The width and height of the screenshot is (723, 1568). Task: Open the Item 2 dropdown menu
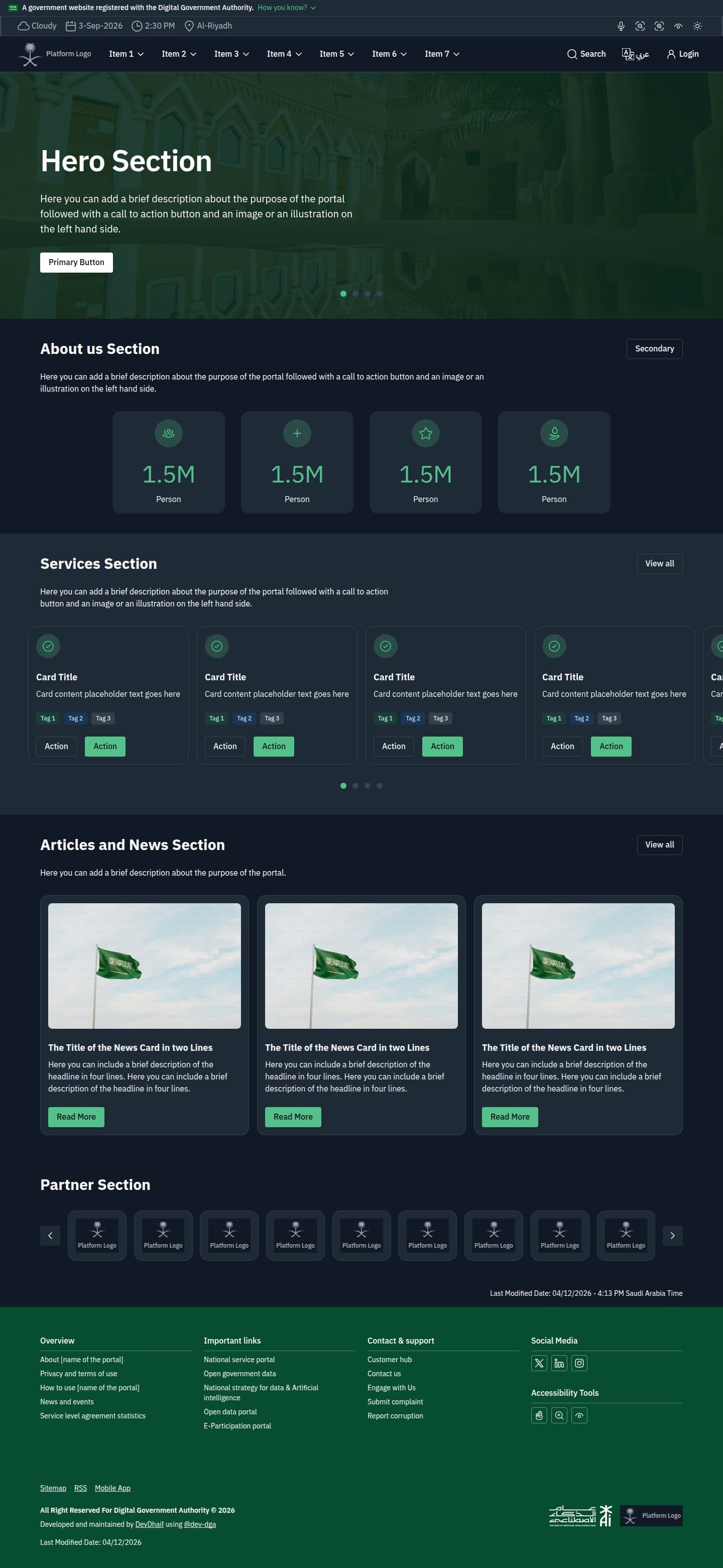(179, 54)
